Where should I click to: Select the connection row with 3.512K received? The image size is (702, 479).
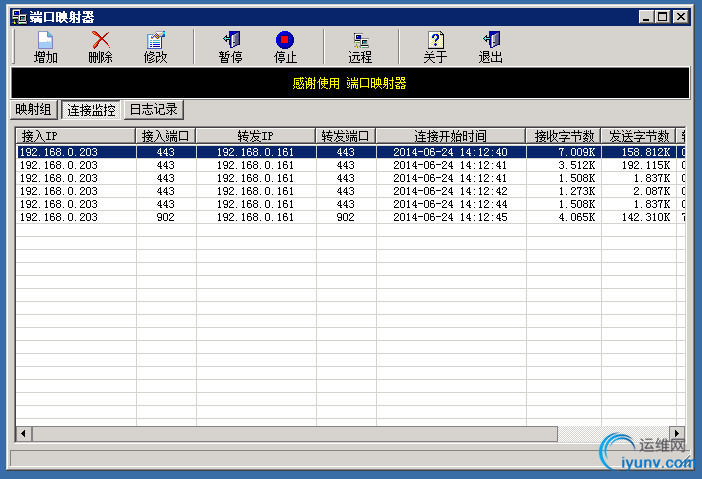click(x=351, y=165)
